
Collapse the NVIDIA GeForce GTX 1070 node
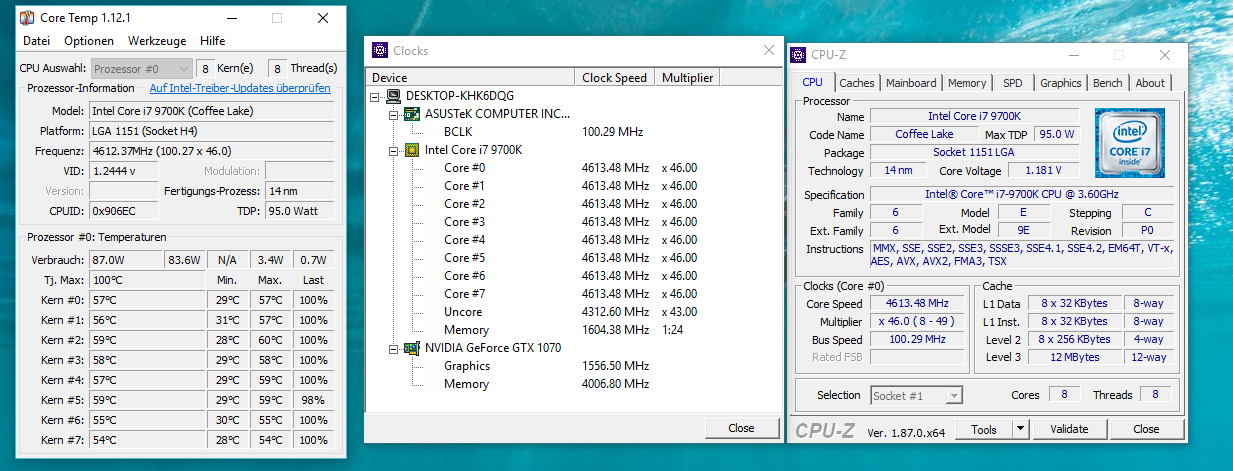[394, 348]
